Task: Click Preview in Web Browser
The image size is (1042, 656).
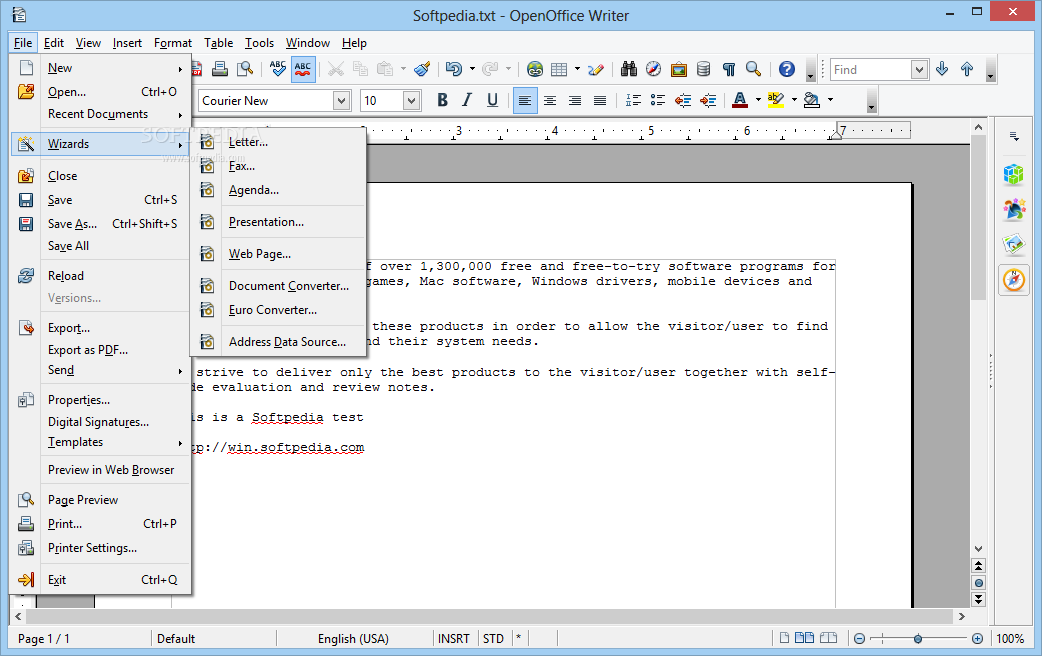Action: tap(100, 470)
